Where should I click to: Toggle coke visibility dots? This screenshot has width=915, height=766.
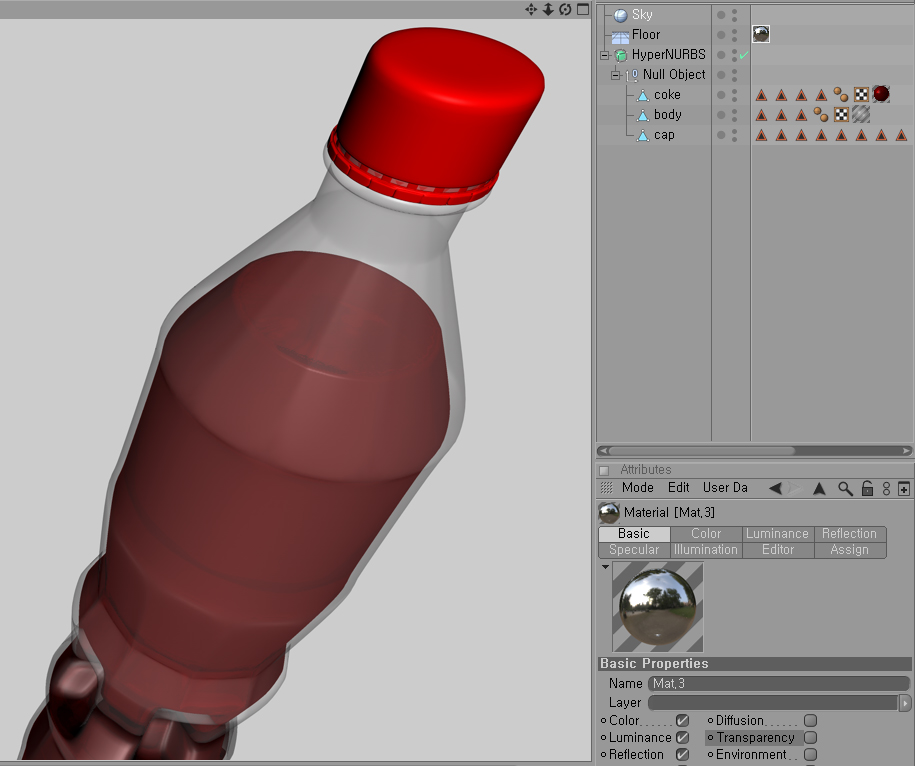735,95
